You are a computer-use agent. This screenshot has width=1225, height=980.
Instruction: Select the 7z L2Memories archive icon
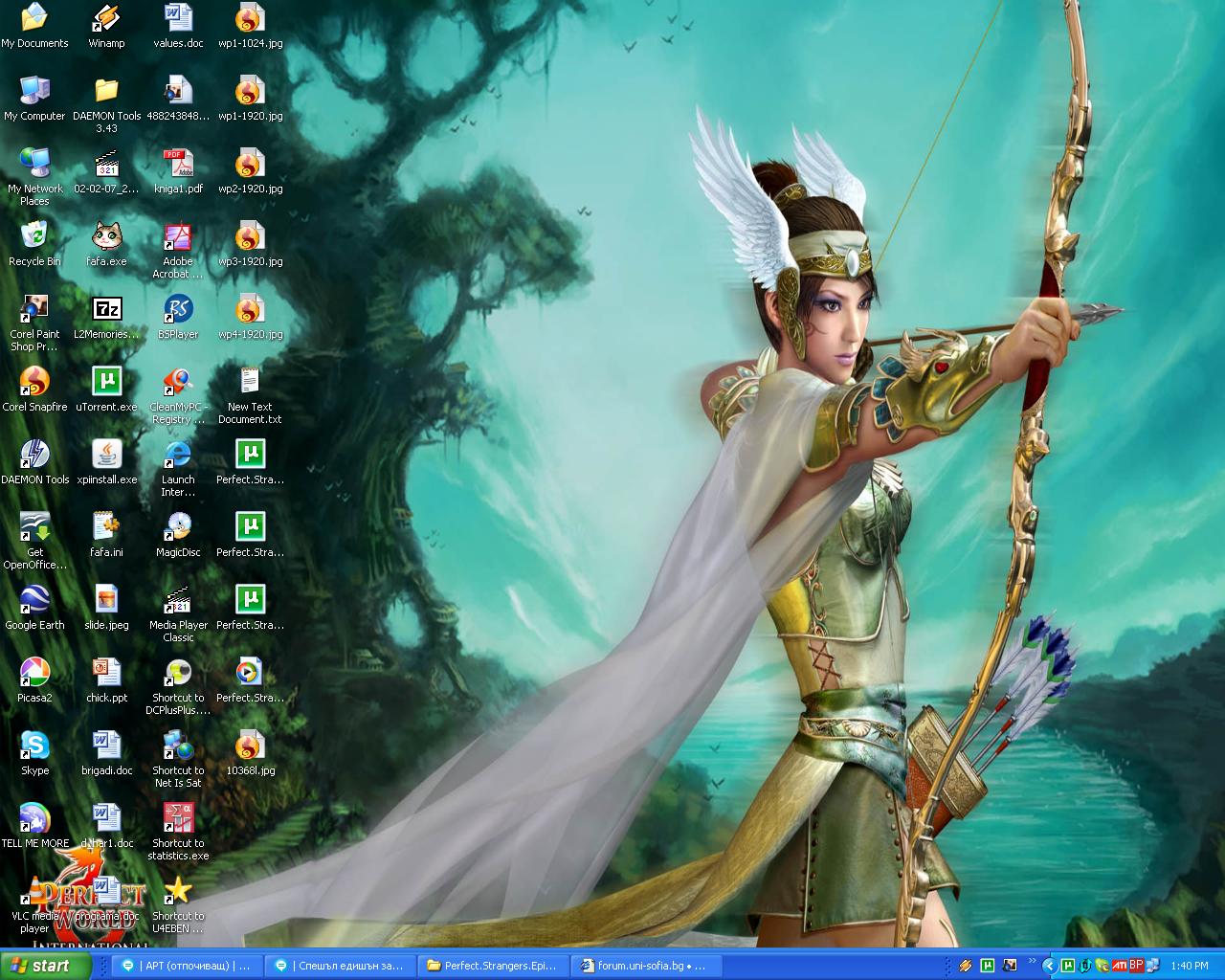click(x=106, y=310)
